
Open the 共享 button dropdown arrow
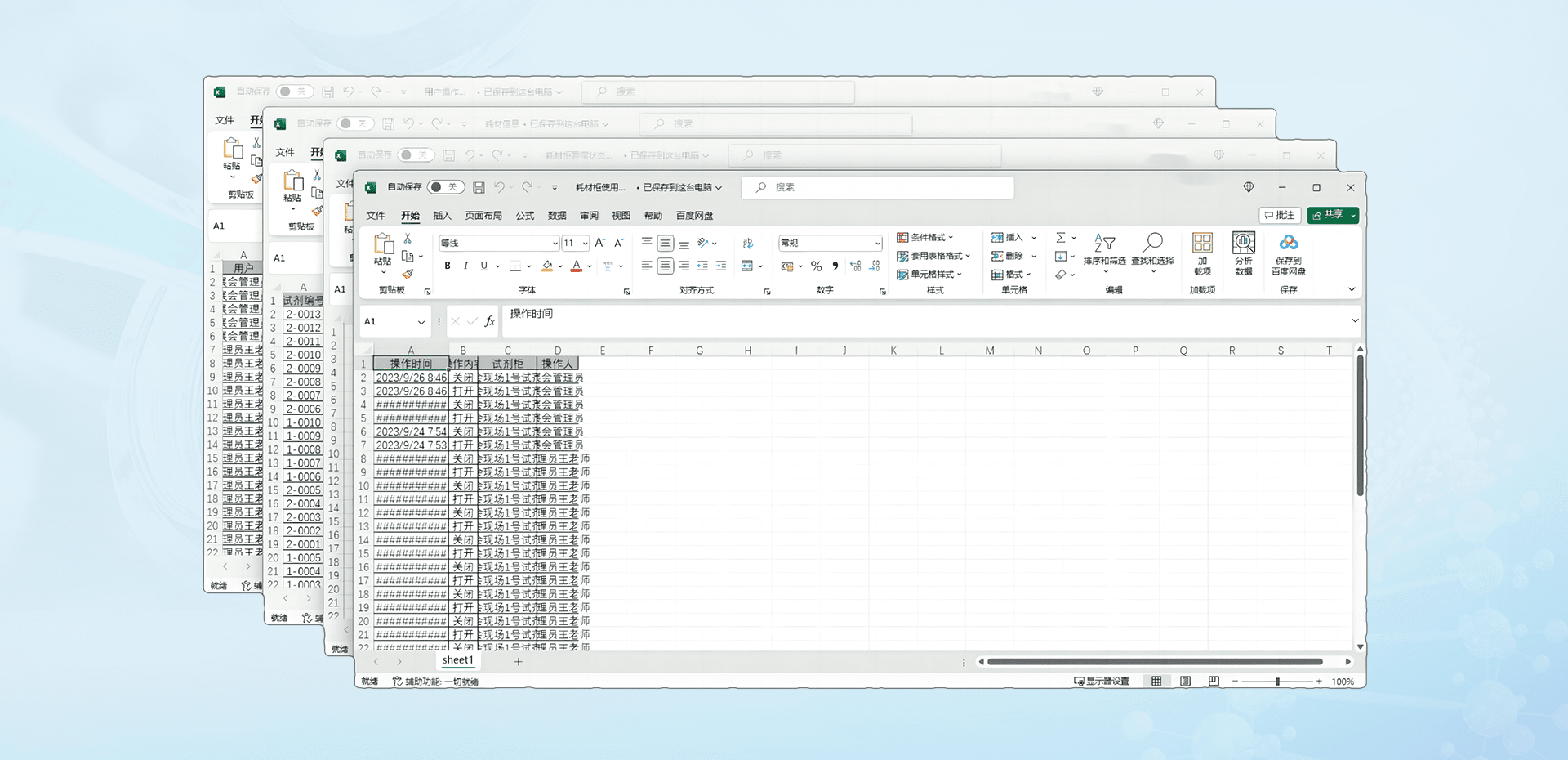point(1353,215)
